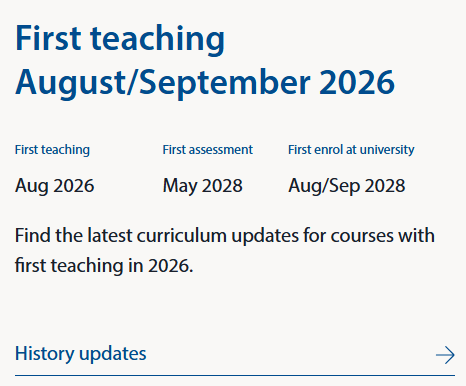
Task: Click the right arrow icon beside History updates
Action: [x=445, y=355]
